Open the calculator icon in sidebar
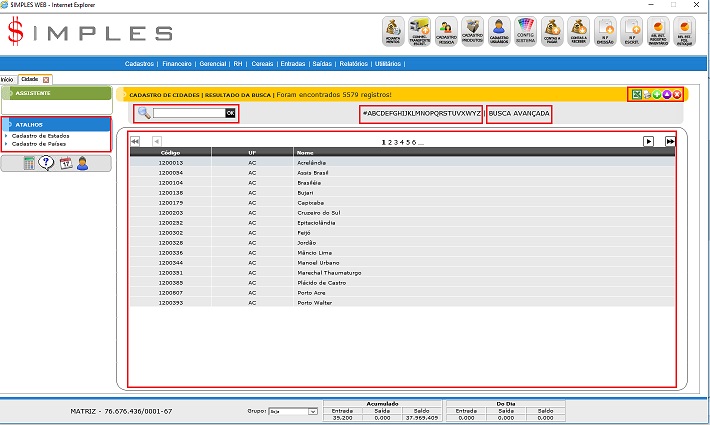 click(30, 163)
